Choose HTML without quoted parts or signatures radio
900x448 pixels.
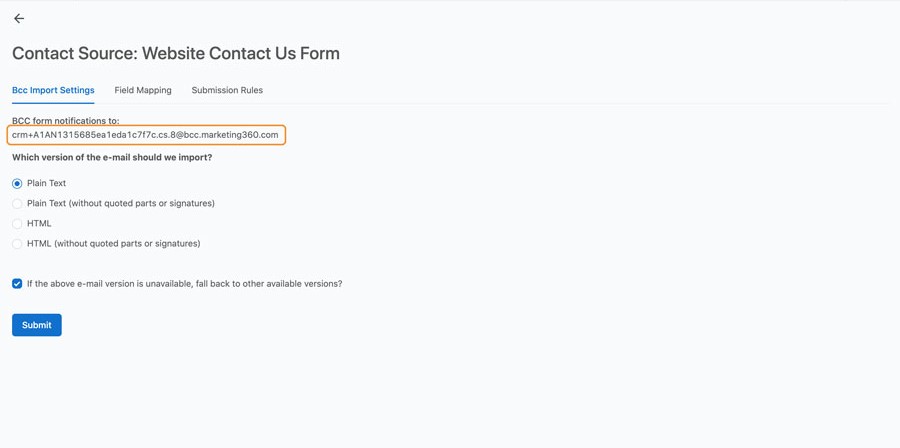[17, 244]
